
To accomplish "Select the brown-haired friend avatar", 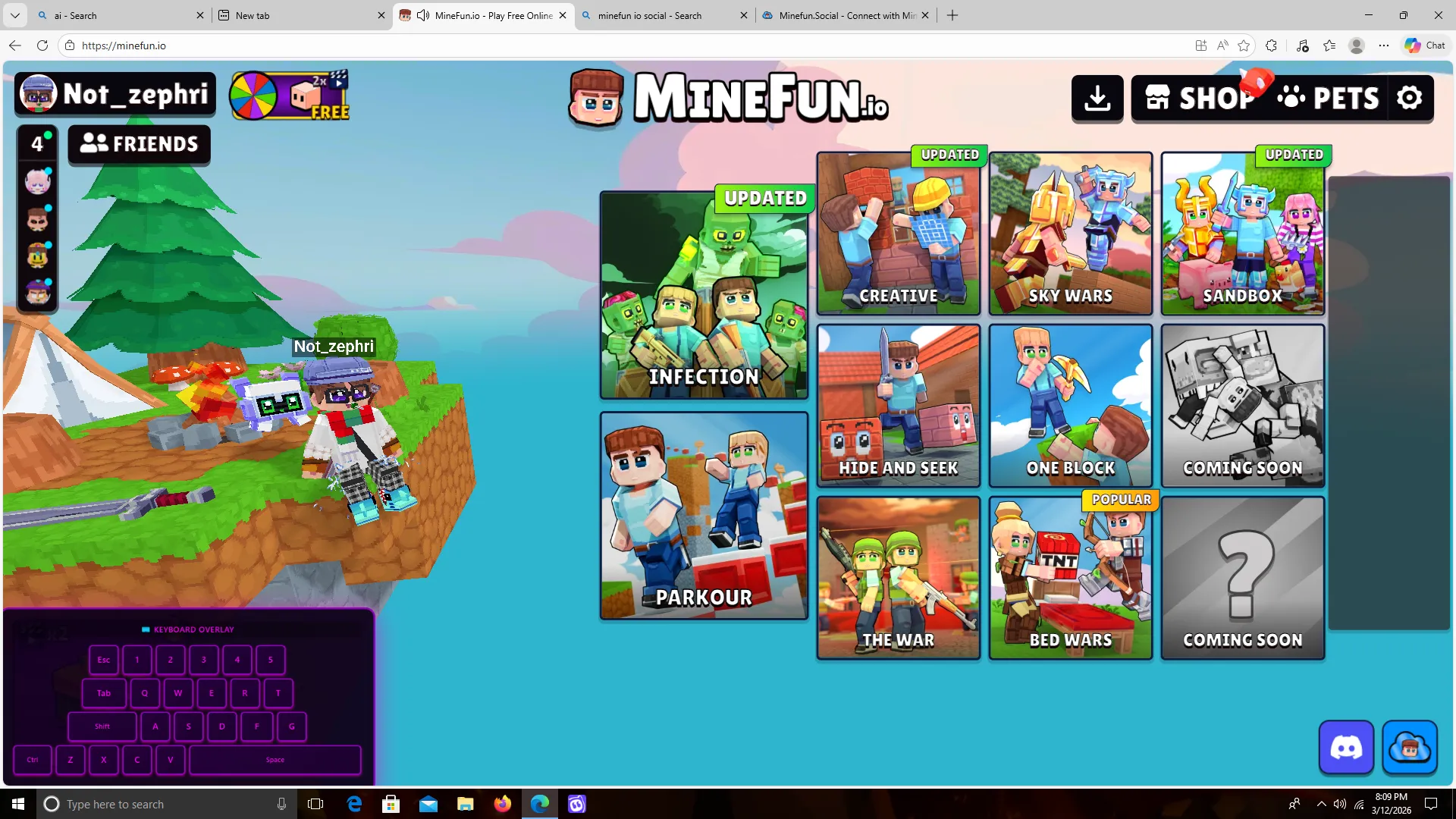I will coord(37,220).
